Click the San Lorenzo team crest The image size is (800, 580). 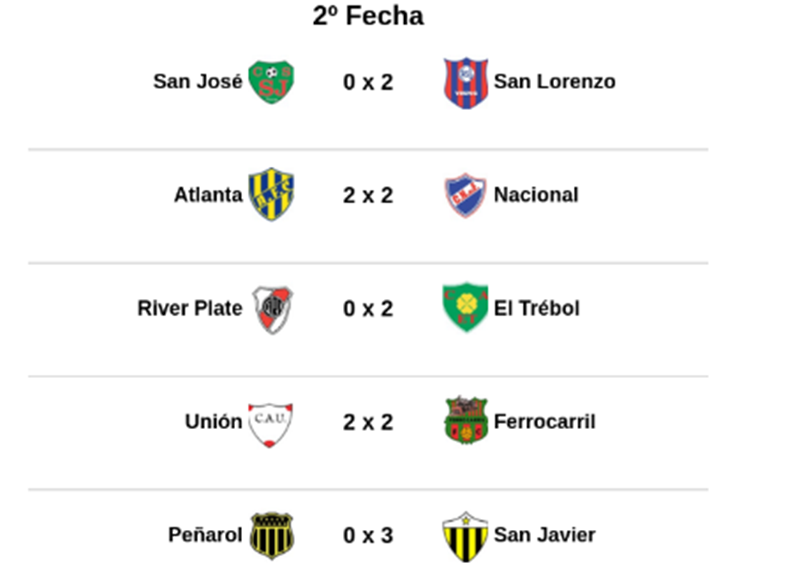pyautogui.click(x=465, y=82)
